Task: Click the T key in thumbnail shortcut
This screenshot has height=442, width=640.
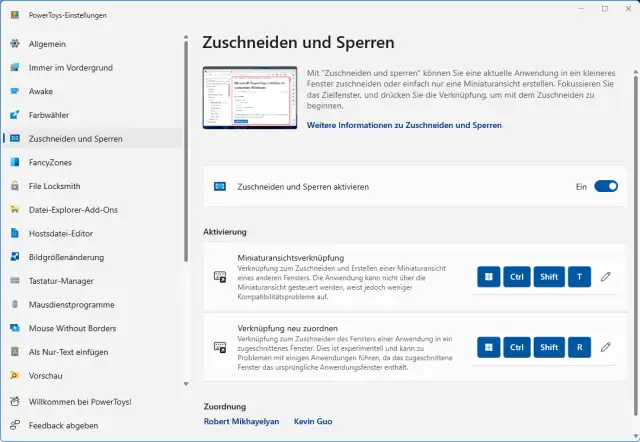Action: coord(579,277)
